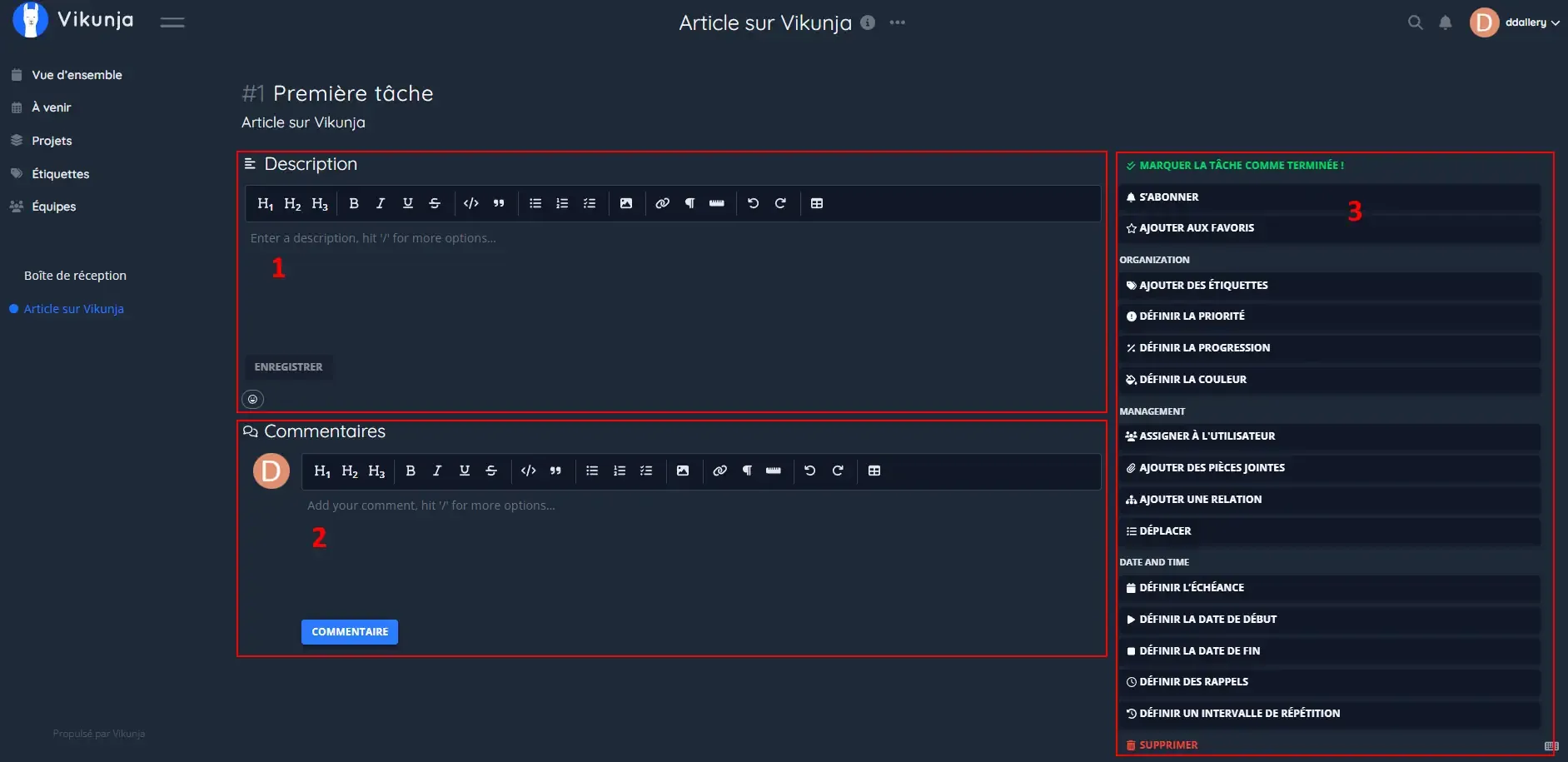Click Ajouter aux favoris

(x=1330, y=228)
